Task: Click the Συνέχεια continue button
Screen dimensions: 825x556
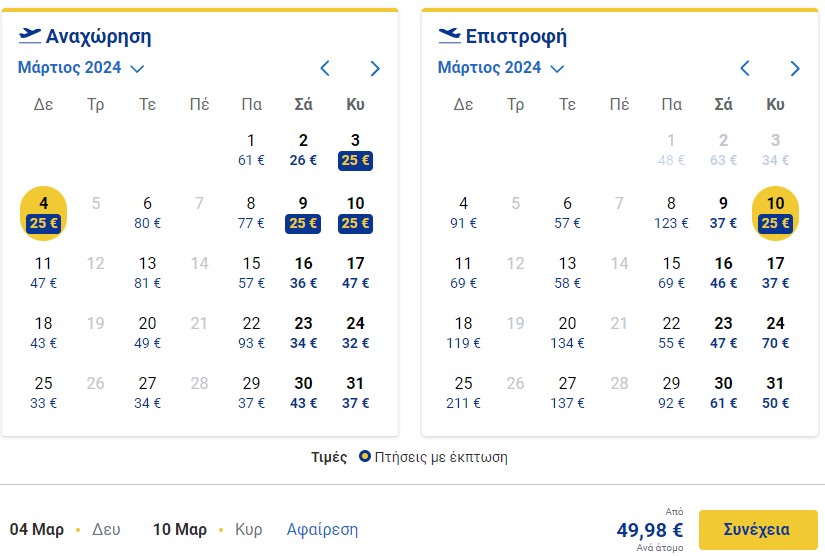Action: (758, 529)
